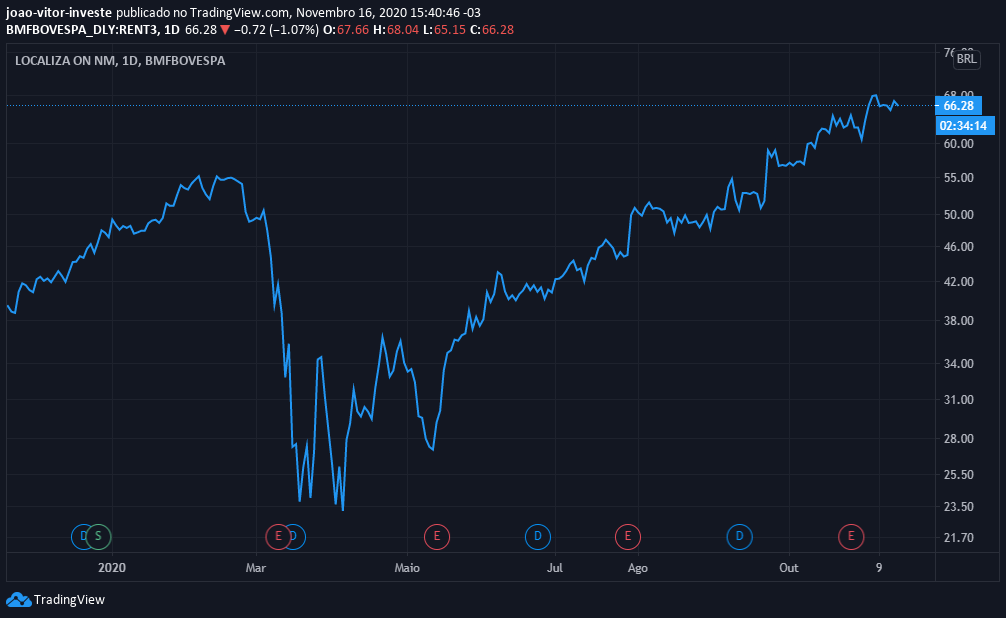This screenshot has height=618, width=1006.
Task: Click the Ago time axis label
Action: (638, 567)
